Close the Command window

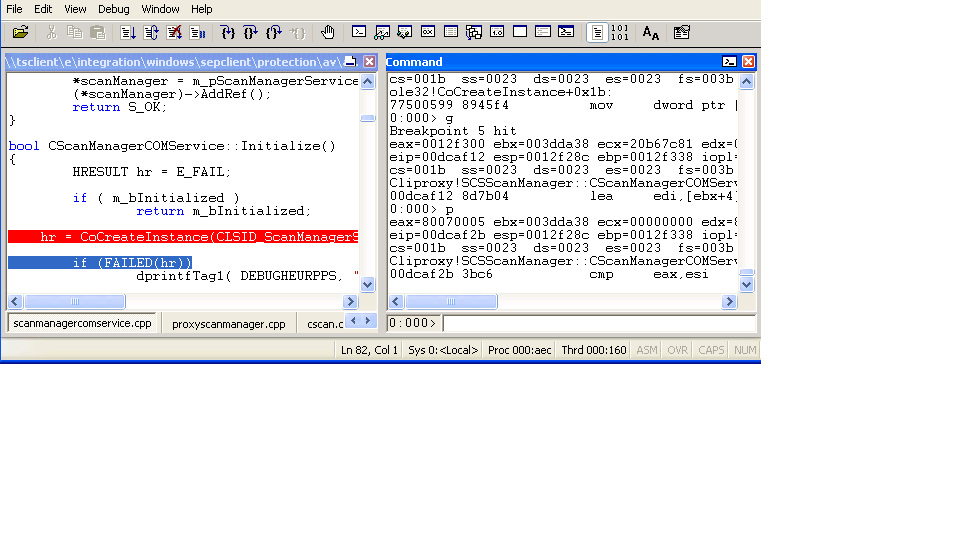748,61
